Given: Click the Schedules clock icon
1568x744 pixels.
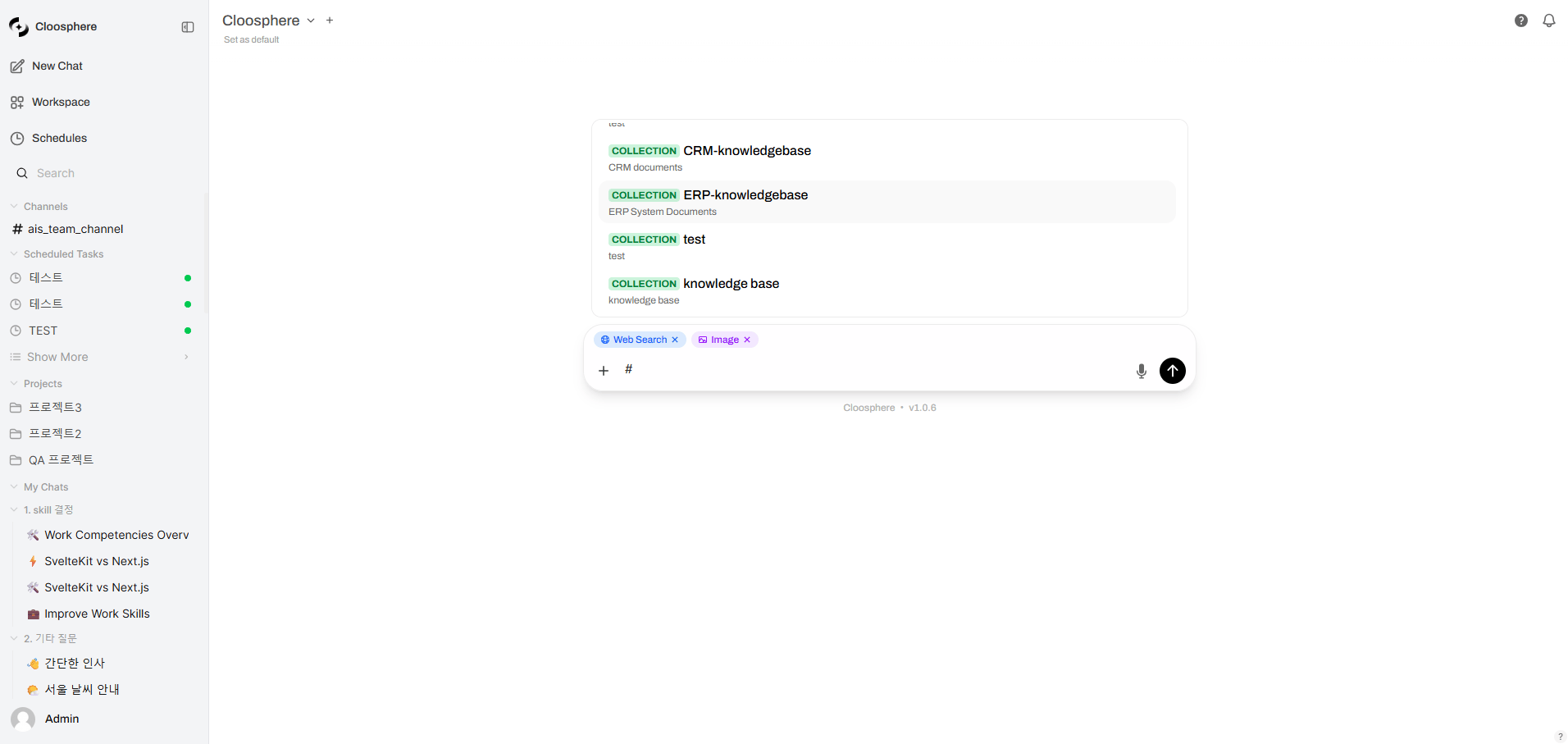Looking at the screenshot, I should pos(17,139).
